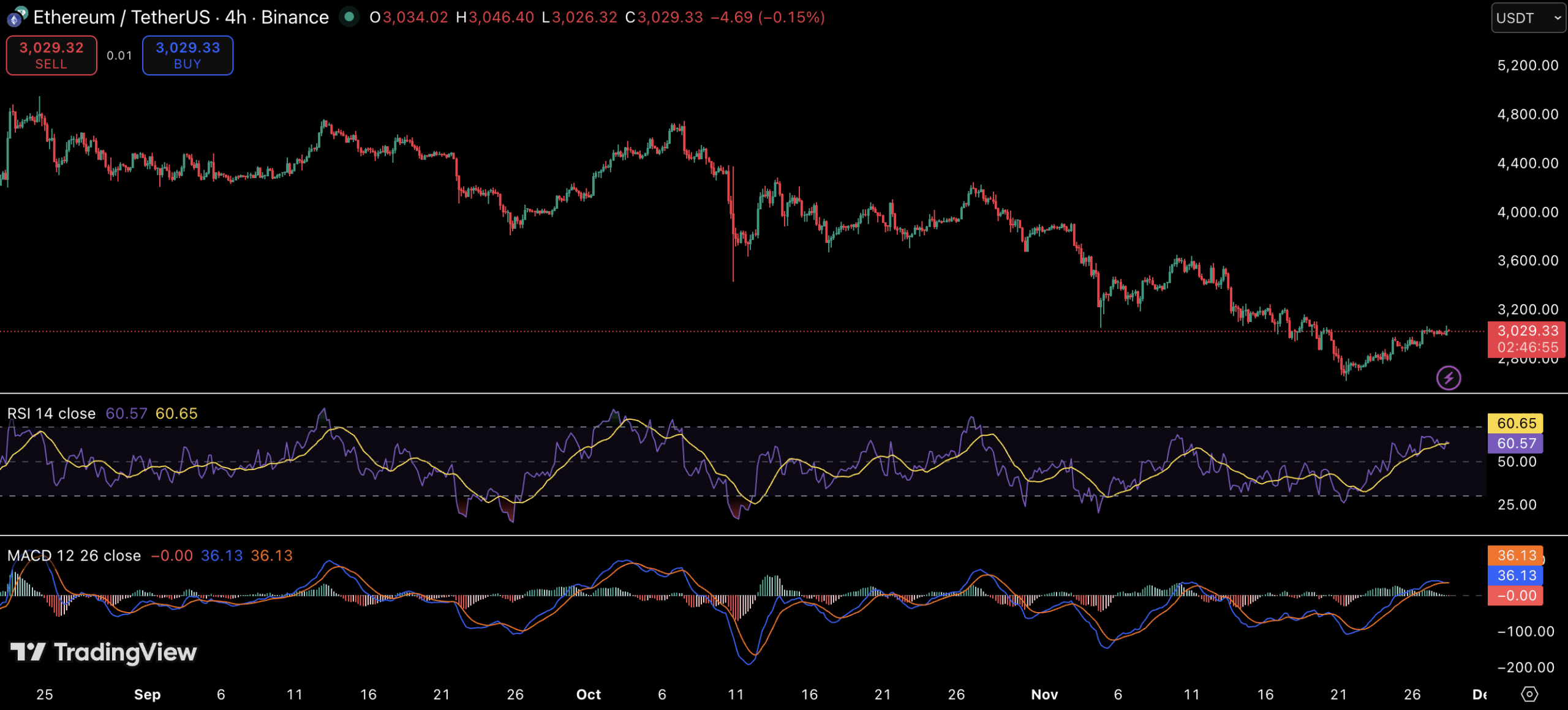This screenshot has height=710, width=1568.
Task: Open the USDT currency dropdown
Action: (1528, 18)
